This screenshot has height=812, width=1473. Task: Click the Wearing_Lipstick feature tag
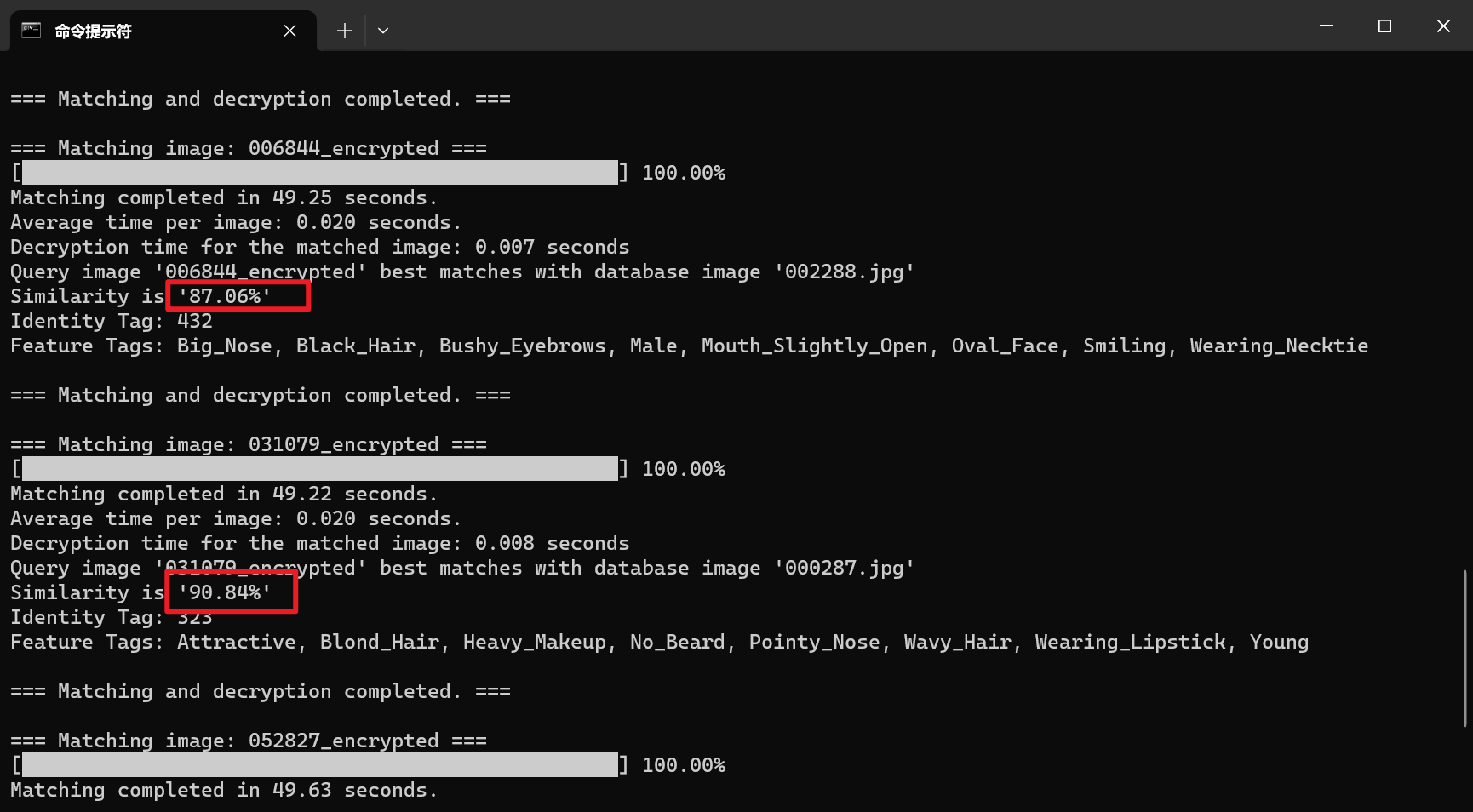point(1130,642)
